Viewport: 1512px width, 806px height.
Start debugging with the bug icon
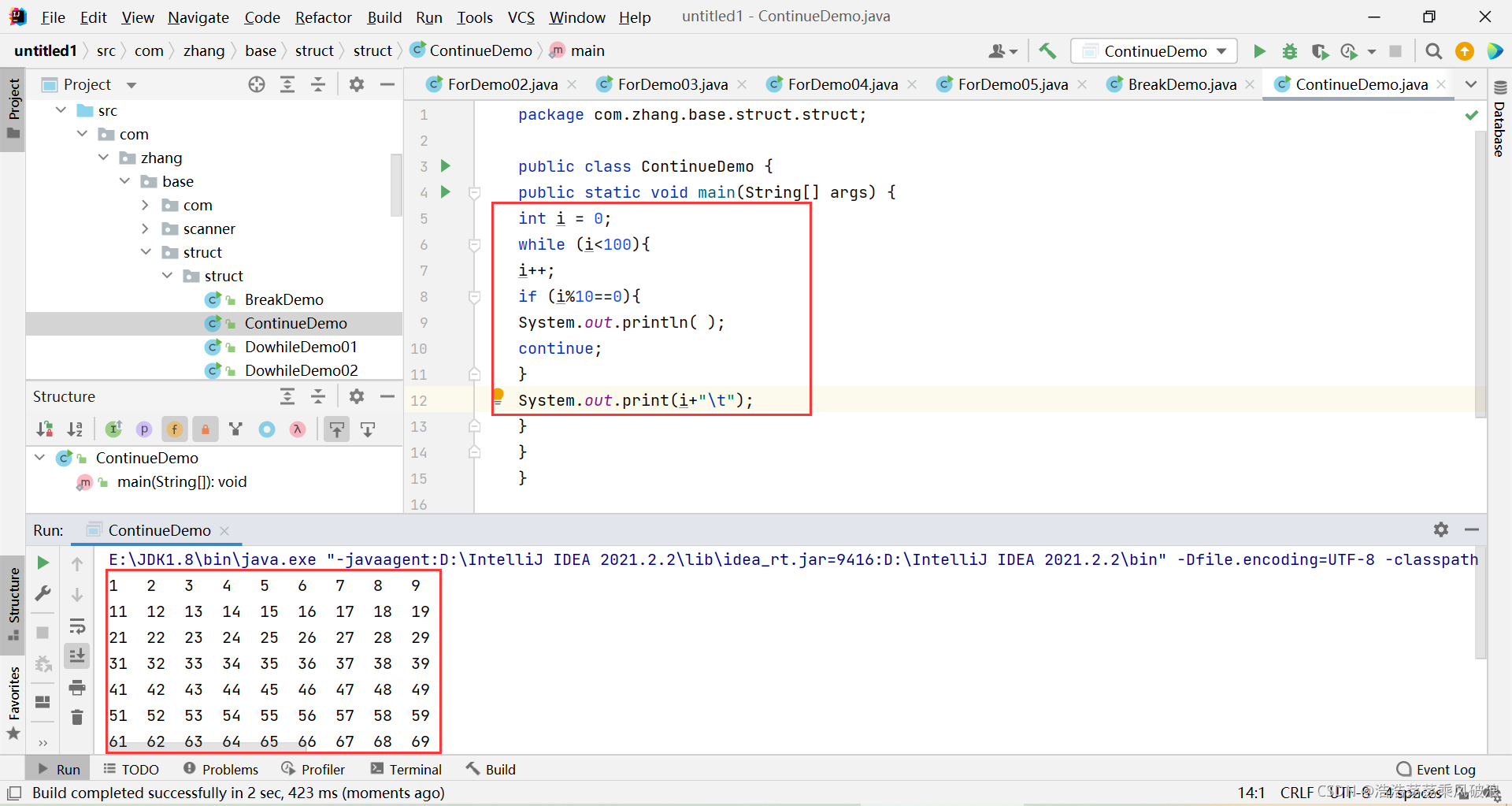[1290, 51]
